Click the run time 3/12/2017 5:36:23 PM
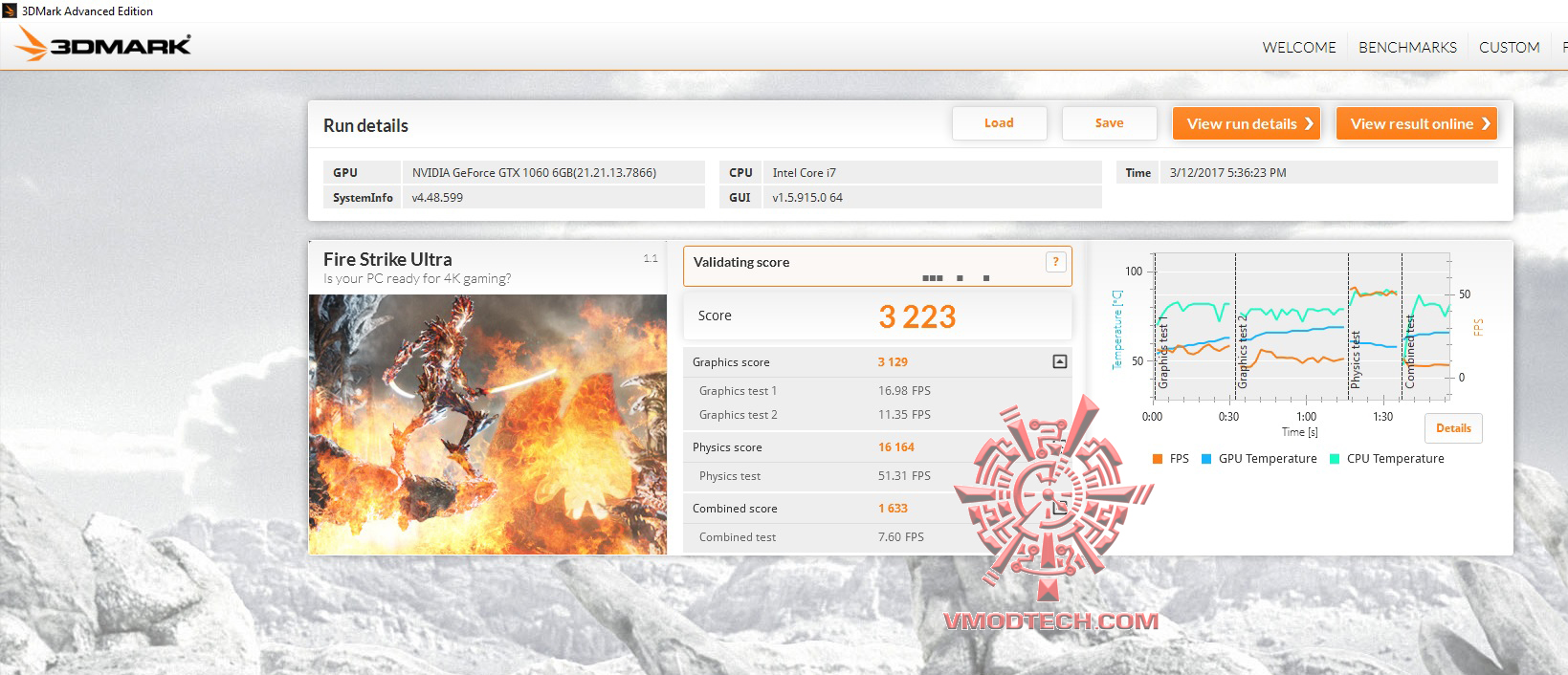Image resolution: width=1568 pixels, height=675 pixels. (1227, 173)
